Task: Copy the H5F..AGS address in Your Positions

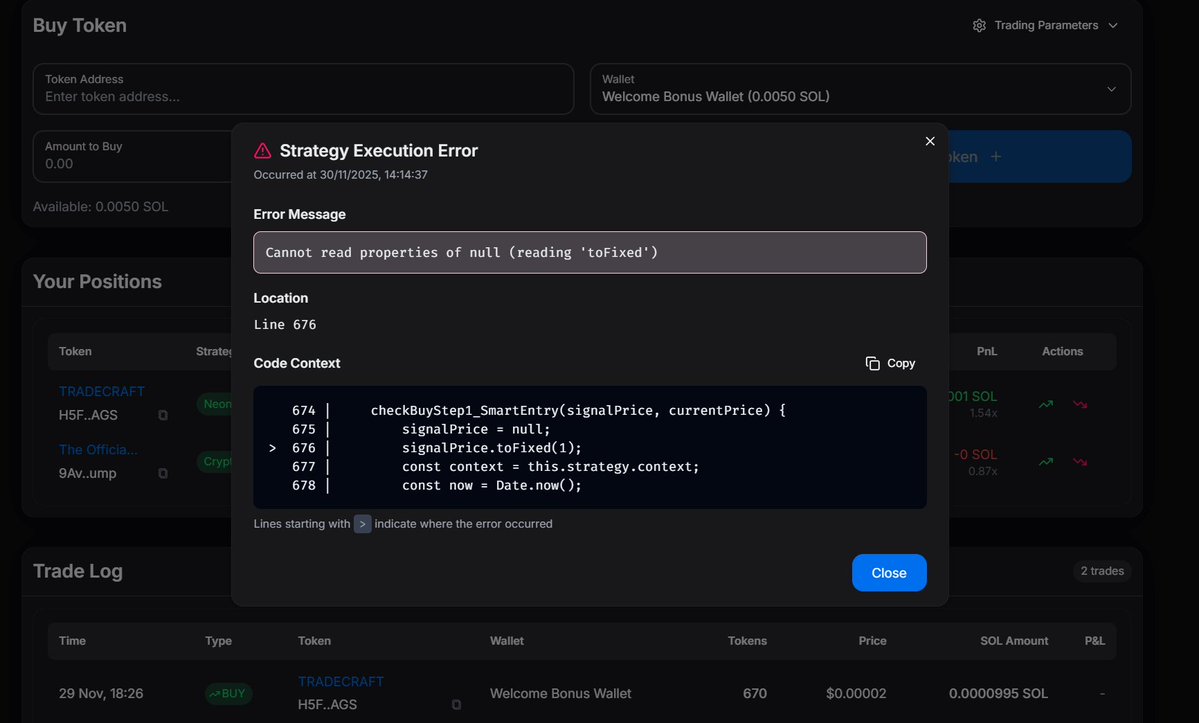Action: tap(163, 415)
